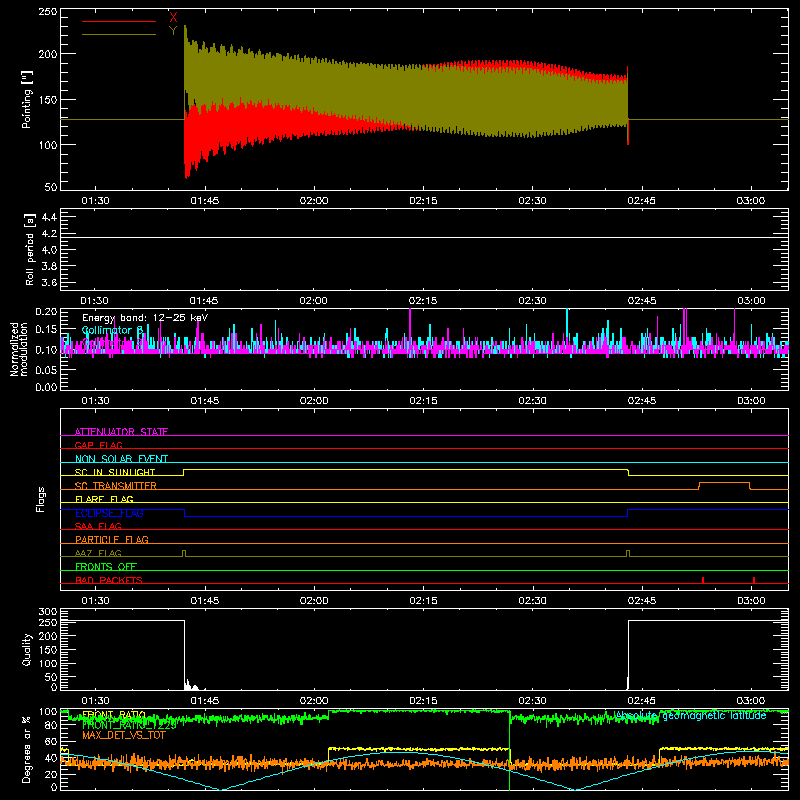Viewport: 800px width, 800px height.
Task: Click the yellow FRONT_RATIO legend label
Action: point(114,715)
